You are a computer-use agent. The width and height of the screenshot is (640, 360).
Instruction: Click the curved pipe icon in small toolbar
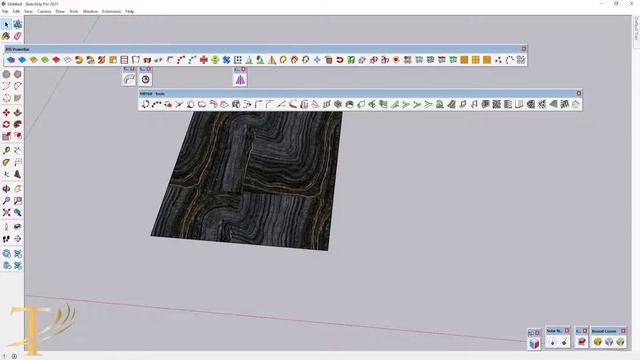point(129,80)
